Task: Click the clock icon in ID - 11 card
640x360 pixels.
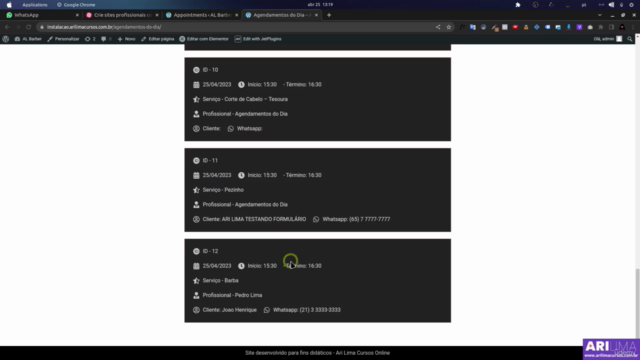Action: point(241,175)
